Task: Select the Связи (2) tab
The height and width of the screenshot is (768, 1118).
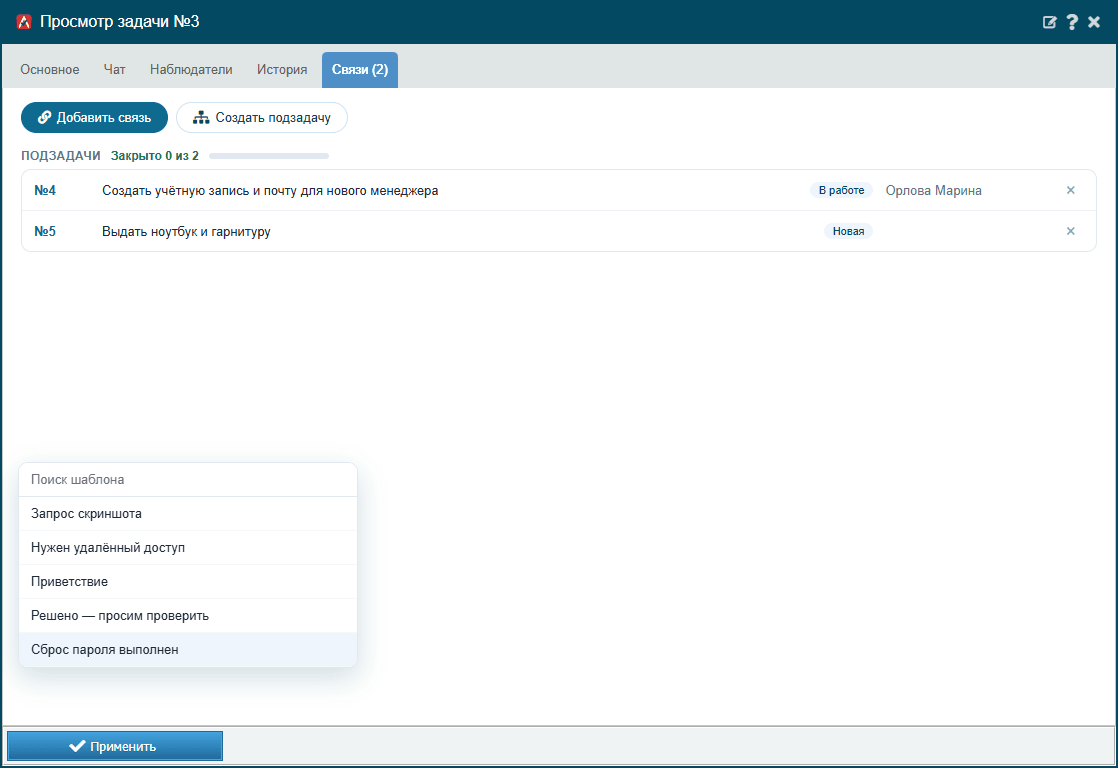Action: click(360, 70)
